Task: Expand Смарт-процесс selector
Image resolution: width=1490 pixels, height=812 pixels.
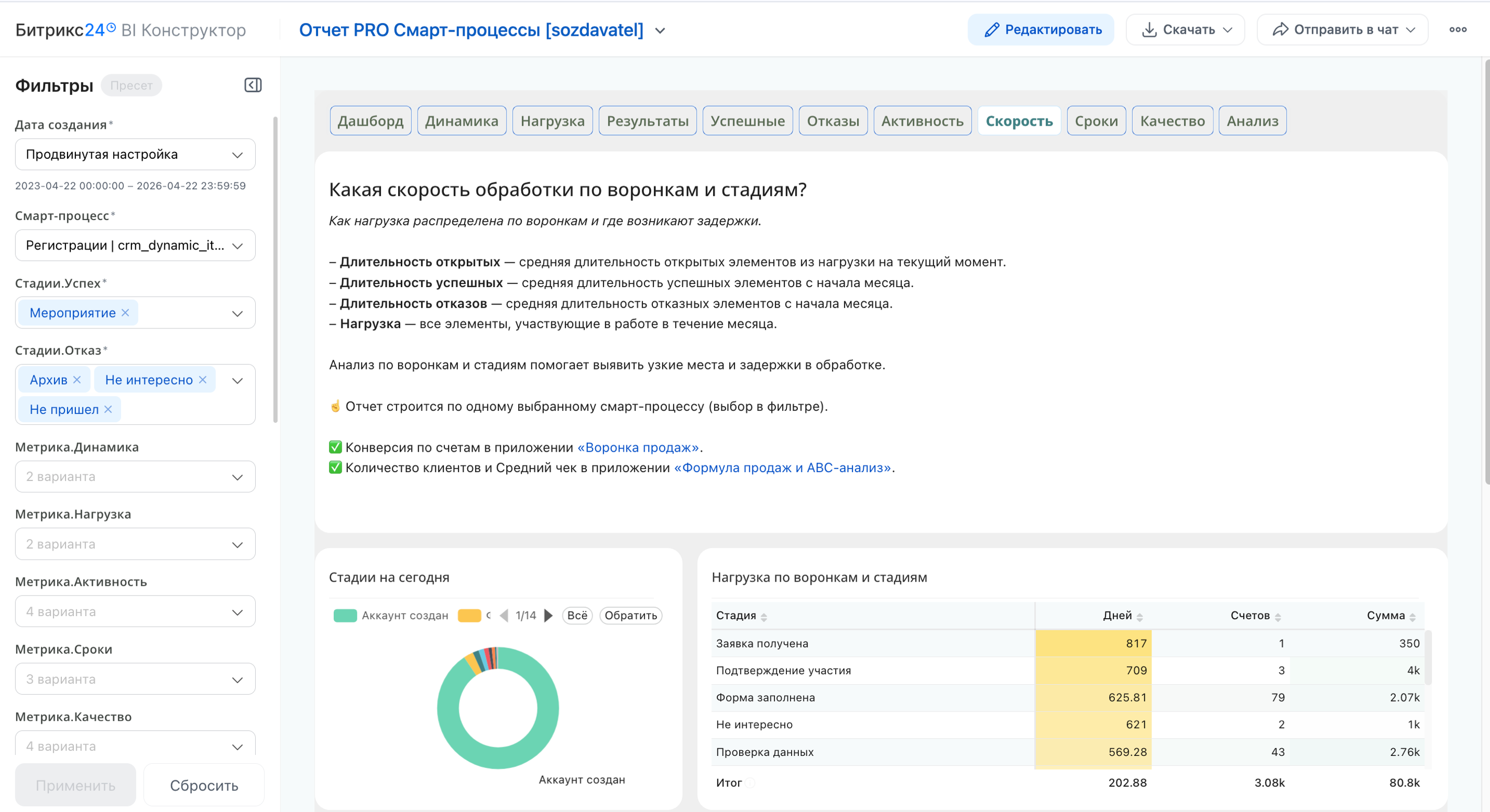Action: coord(135,245)
